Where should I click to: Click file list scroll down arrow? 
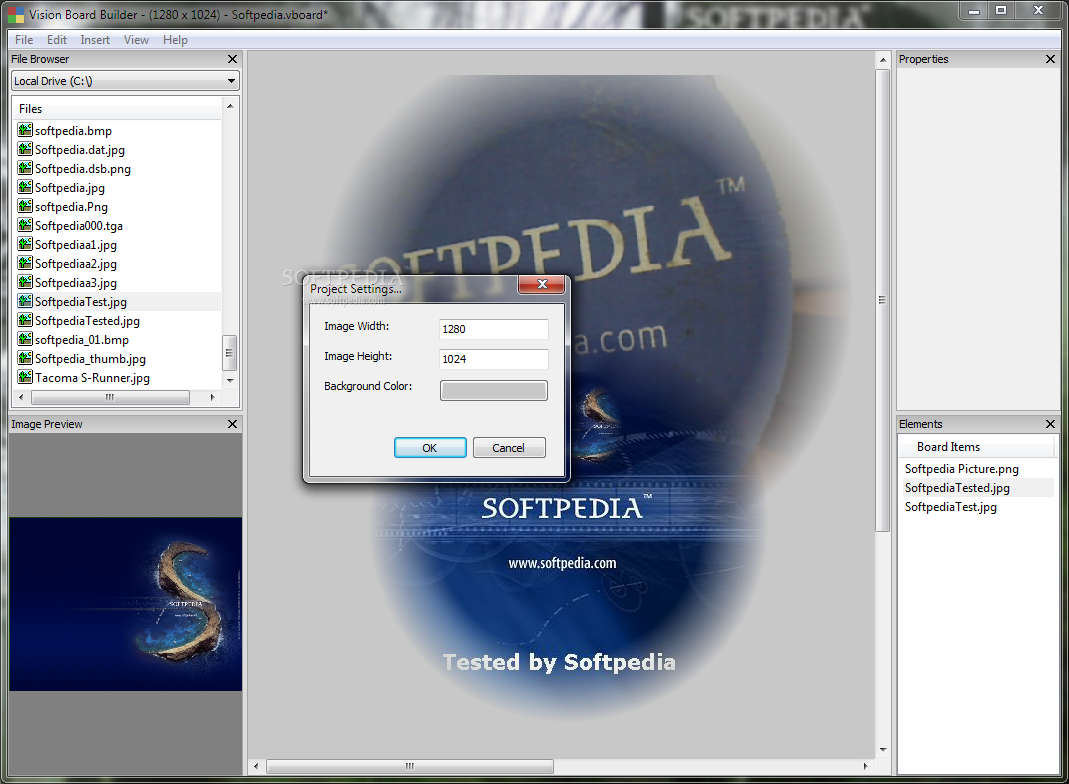pyautogui.click(x=230, y=380)
